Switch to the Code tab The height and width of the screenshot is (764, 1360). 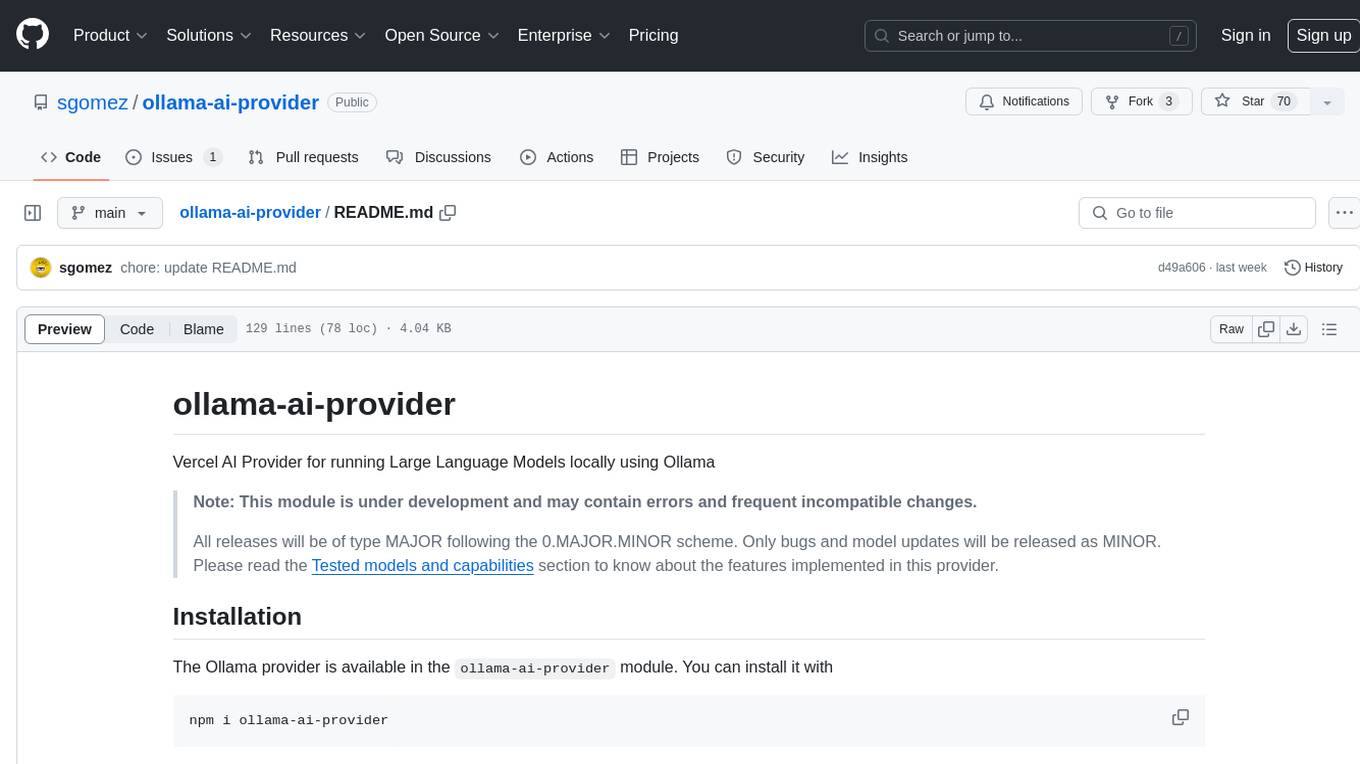70,157
